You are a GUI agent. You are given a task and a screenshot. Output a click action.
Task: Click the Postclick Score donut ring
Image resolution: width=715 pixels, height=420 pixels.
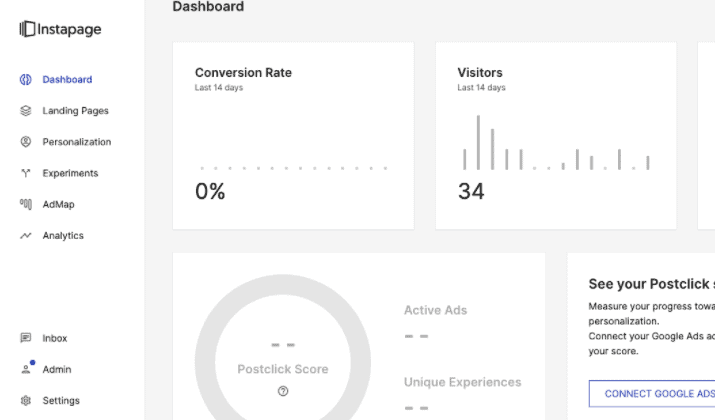tap(210, 330)
